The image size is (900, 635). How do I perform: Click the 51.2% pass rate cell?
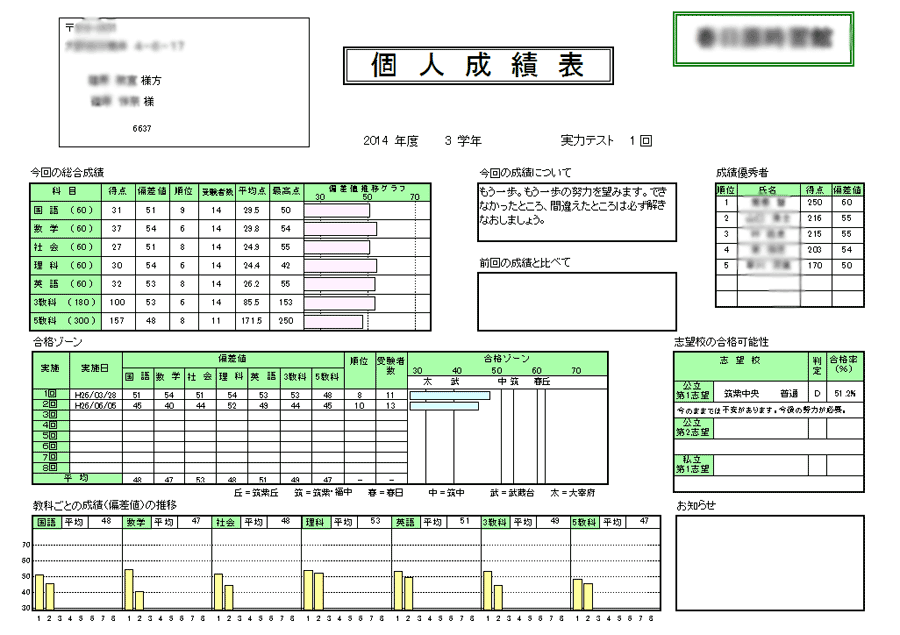point(845,394)
